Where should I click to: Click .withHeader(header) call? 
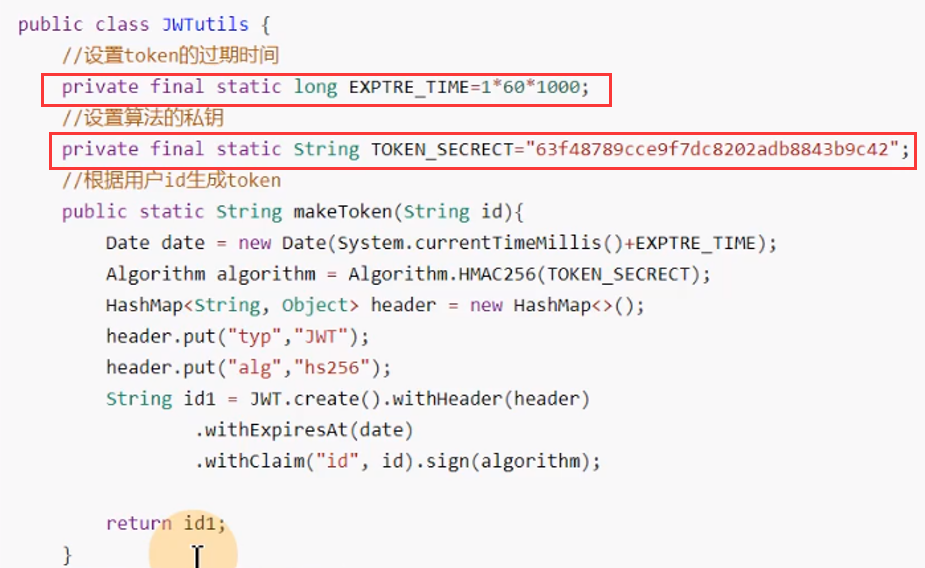point(486,399)
